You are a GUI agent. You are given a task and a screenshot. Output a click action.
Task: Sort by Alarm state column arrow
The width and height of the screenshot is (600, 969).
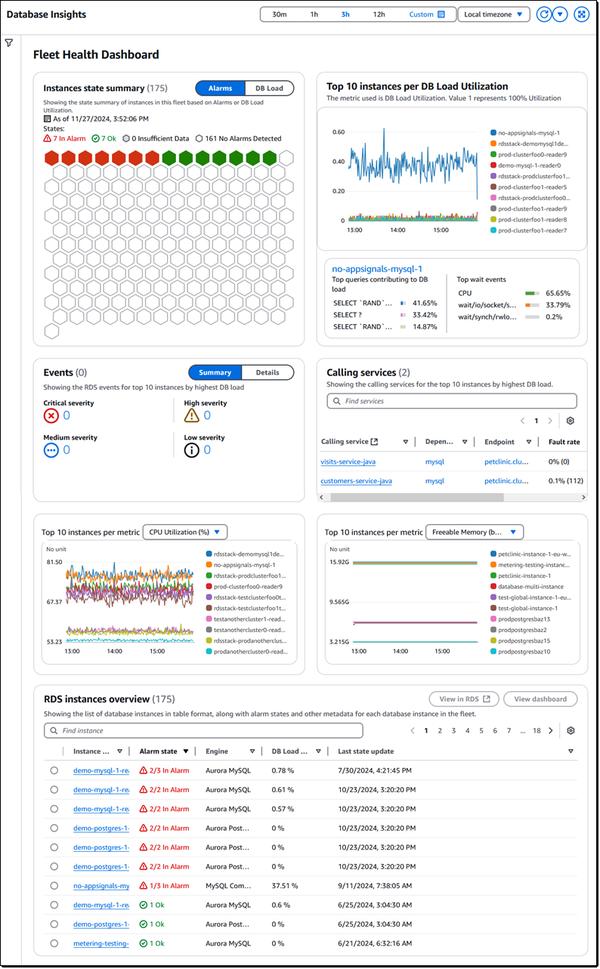(x=185, y=751)
